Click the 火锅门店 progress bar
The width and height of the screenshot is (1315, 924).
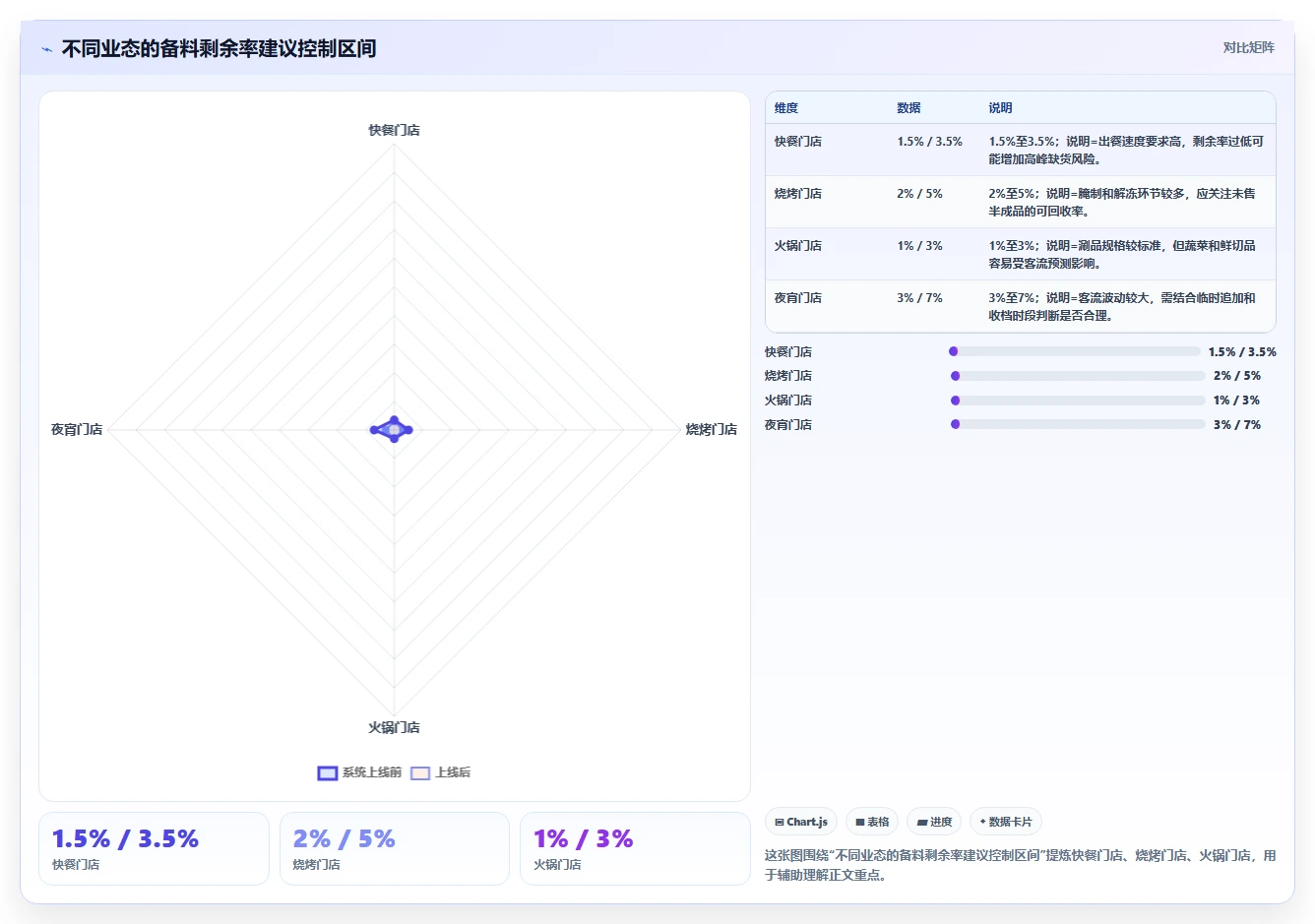pyautogui.click(x=1078, y=400)
